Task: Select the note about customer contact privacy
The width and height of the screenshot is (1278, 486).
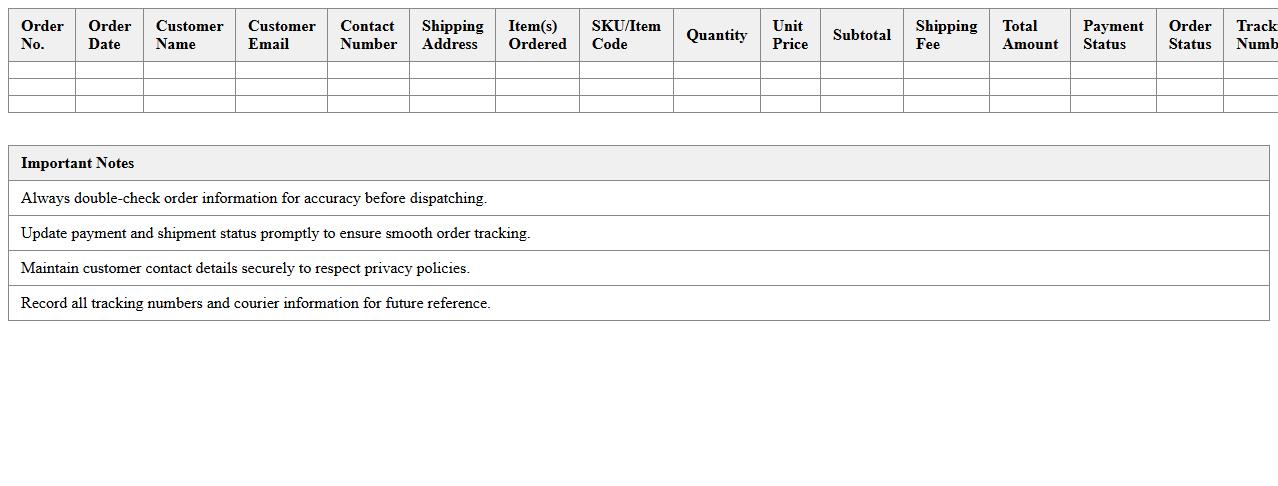Action: coord(245,268)
